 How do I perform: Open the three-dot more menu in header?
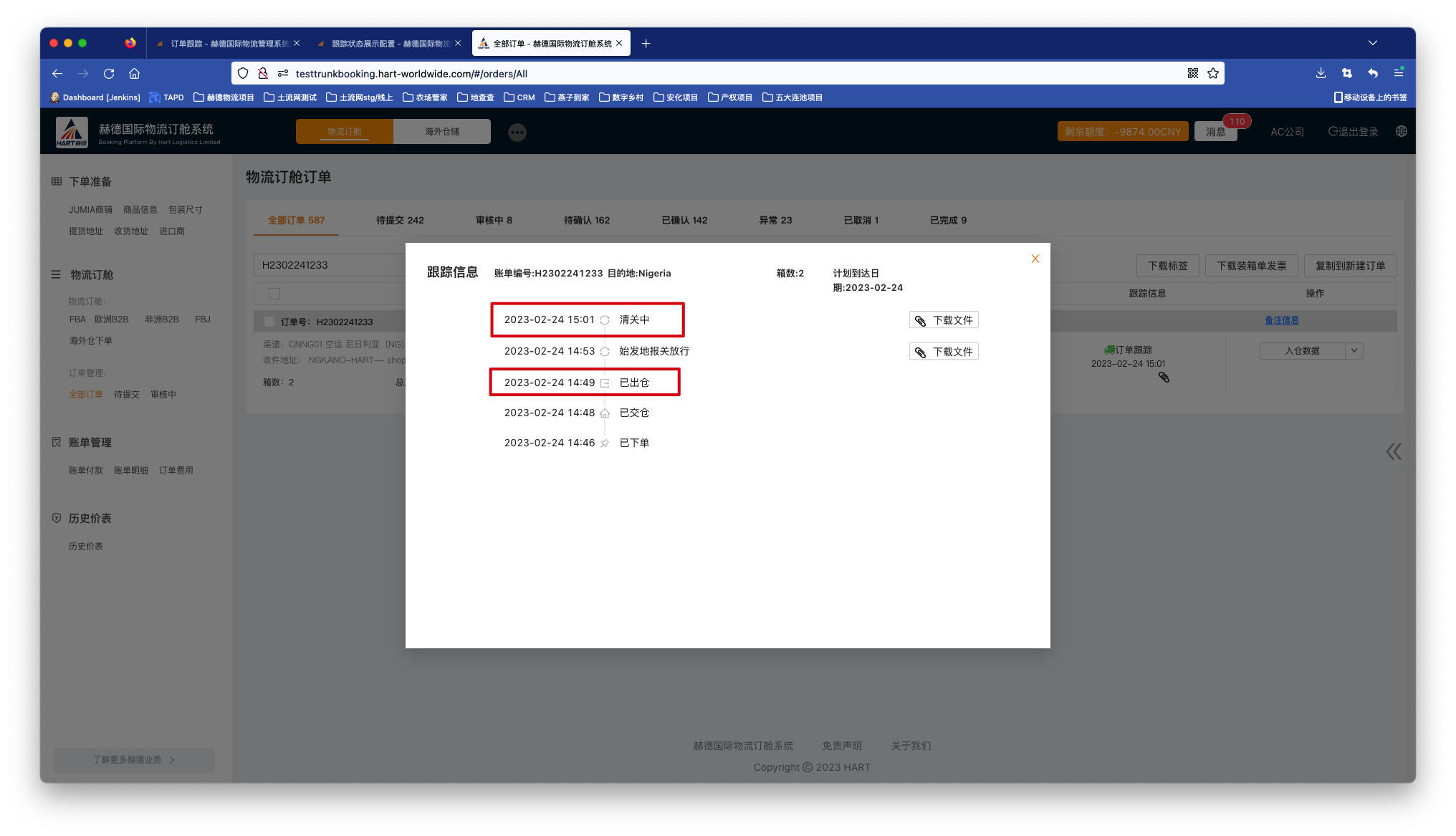tap(517, 133)
